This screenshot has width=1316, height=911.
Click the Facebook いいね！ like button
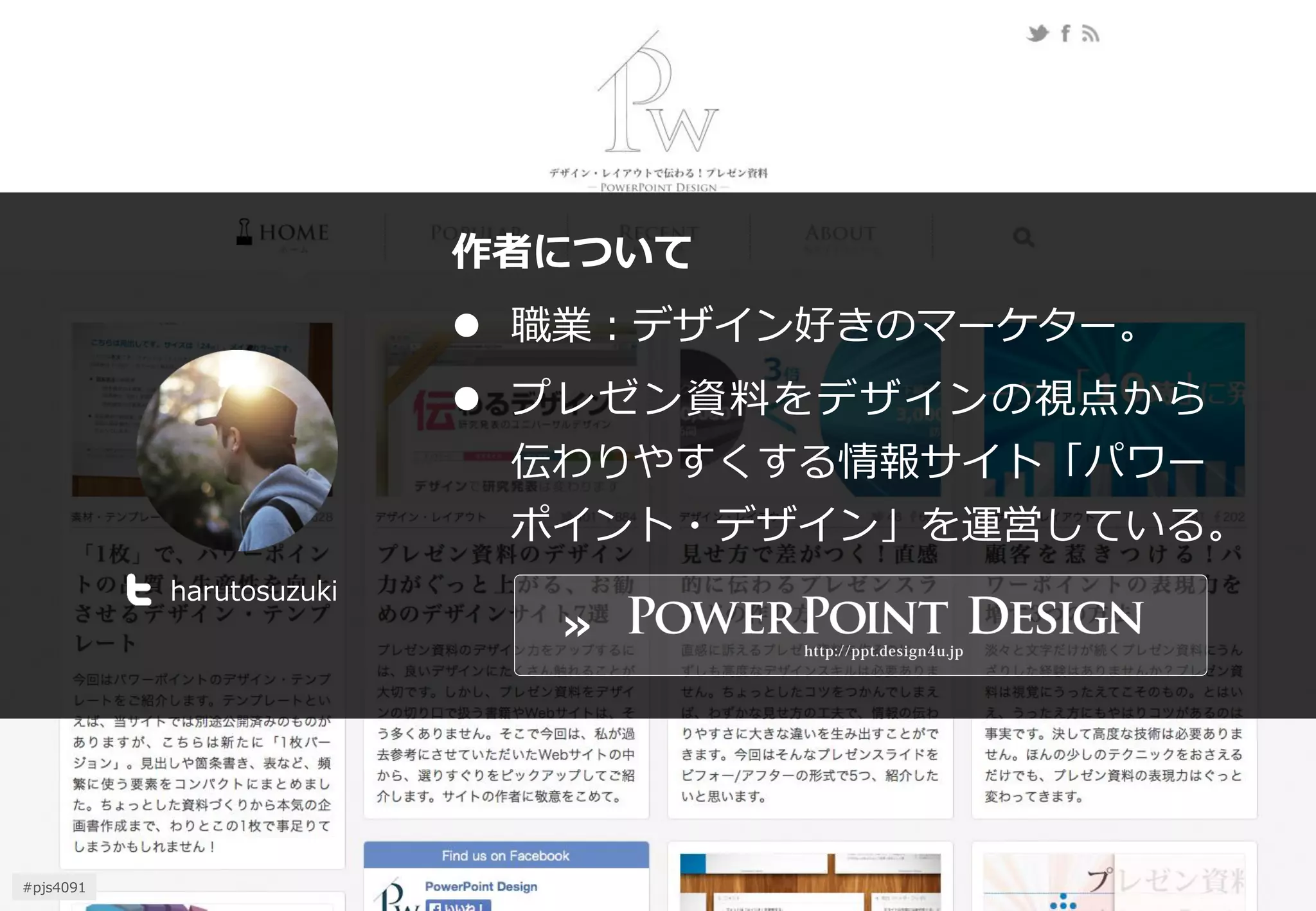pos(458,906)
